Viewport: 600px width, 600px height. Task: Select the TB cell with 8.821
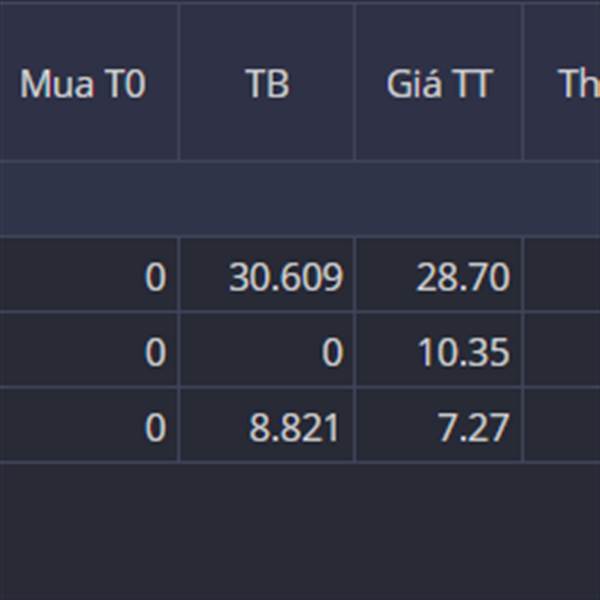click(294, 429)
